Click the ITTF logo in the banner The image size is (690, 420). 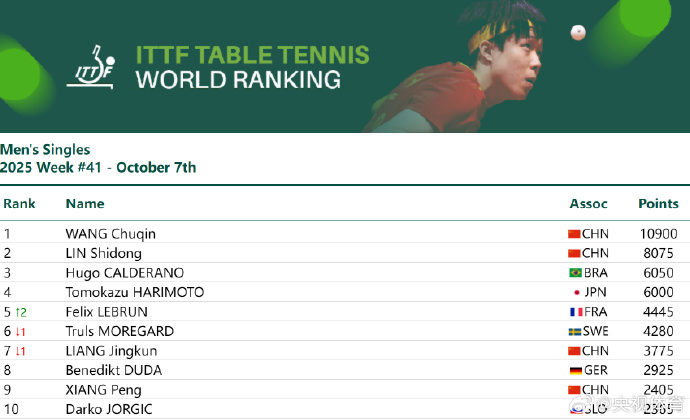pyautogui.click(x=96, y=65)
